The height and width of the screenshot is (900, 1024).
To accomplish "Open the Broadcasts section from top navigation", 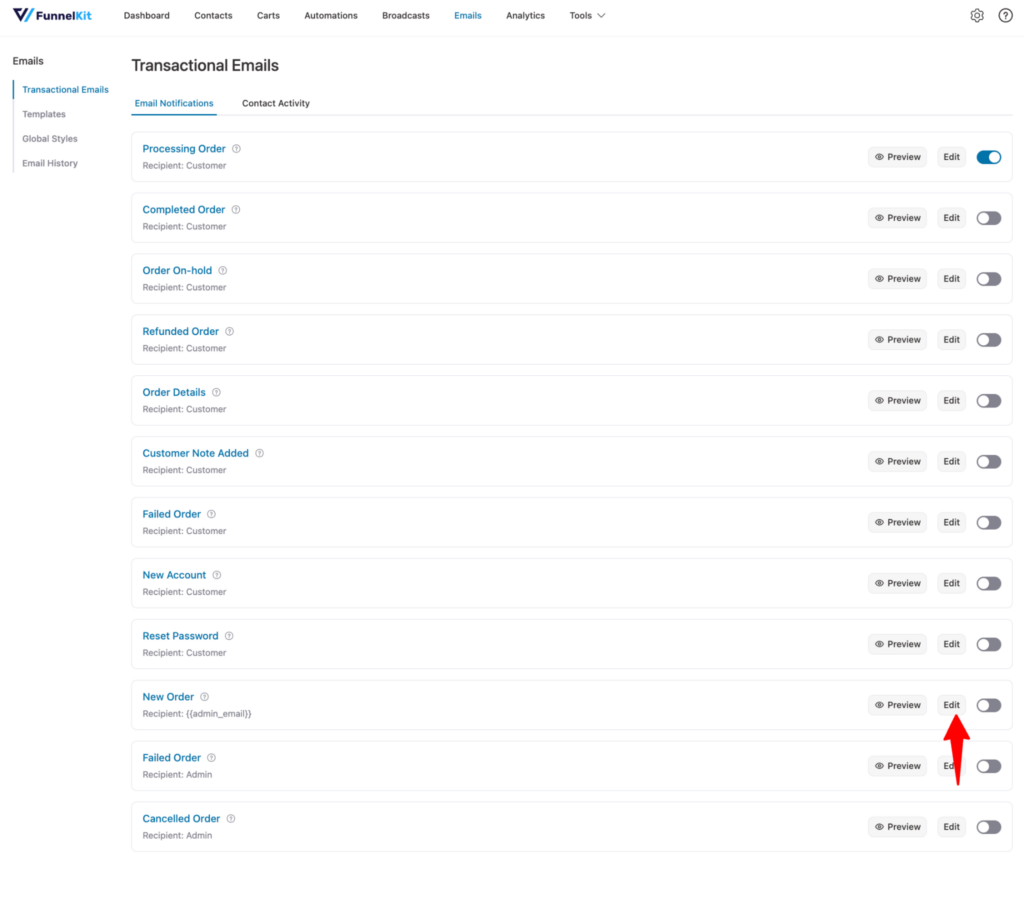I will point(405,15).
